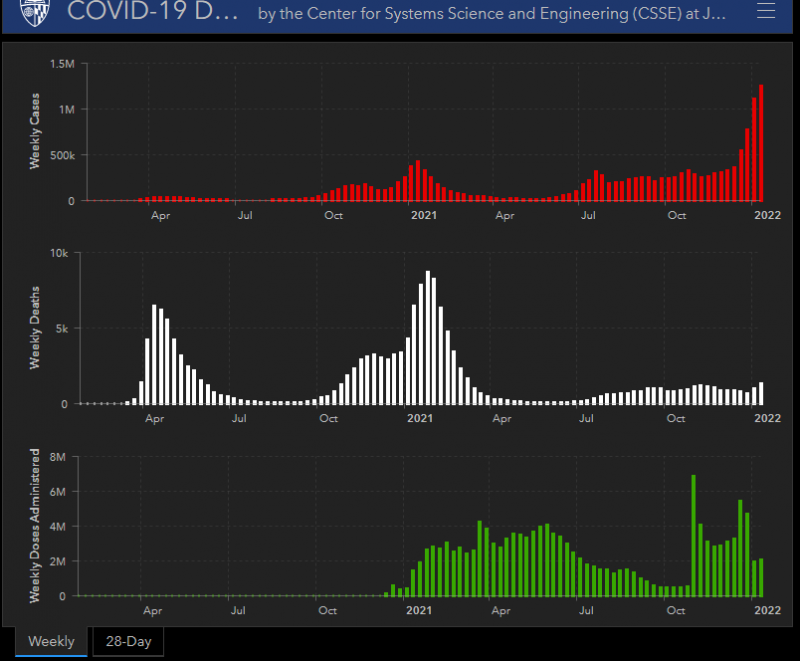Click the 2022 label on deaths chart
Image resolution: width=800 pixels, height=661 pixels.
[x=767, y=418]
